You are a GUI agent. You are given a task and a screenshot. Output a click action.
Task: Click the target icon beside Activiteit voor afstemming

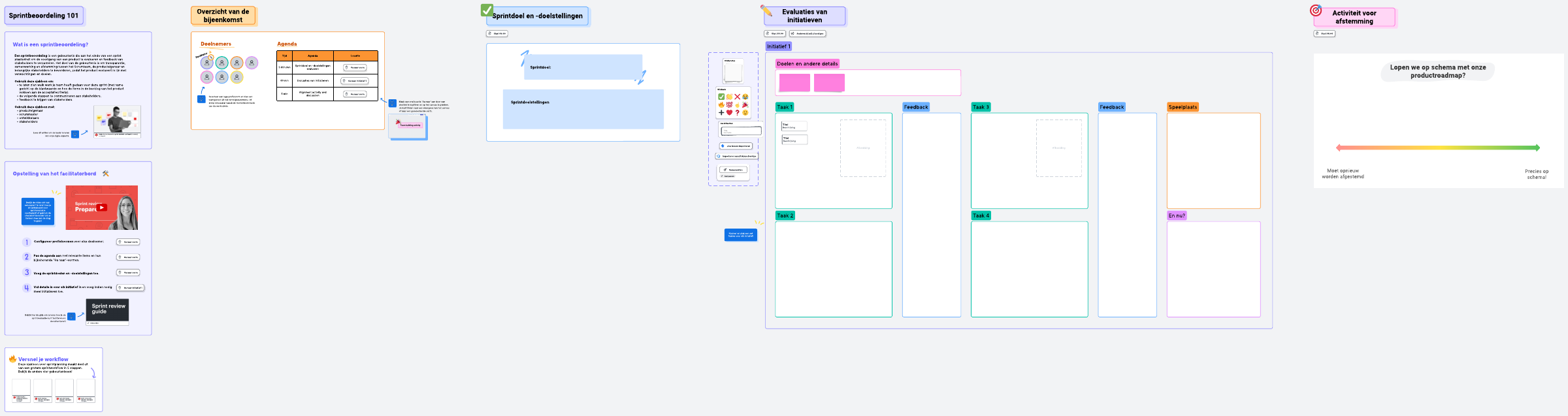tap(1315, 10)
